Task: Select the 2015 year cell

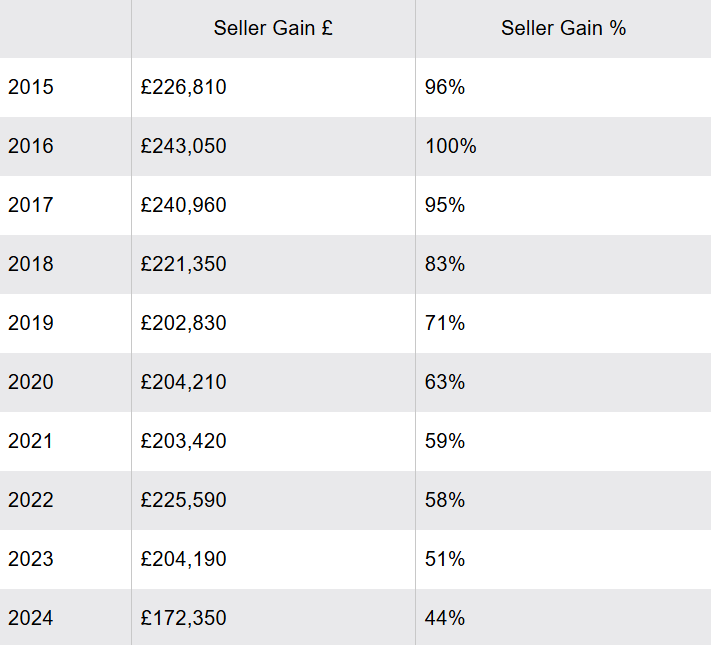Action: [x=31, y=87]
